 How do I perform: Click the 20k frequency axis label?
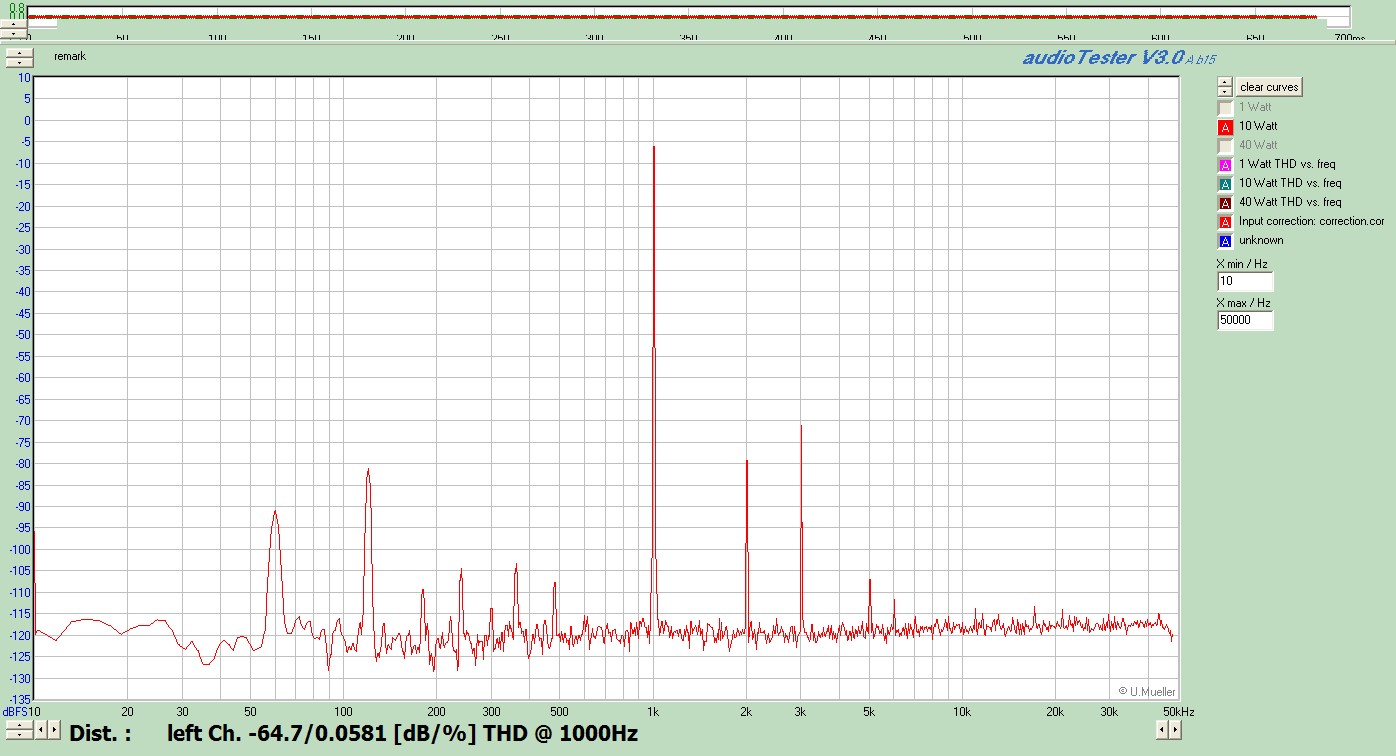pyautogui.click(x=1055, y=711)
